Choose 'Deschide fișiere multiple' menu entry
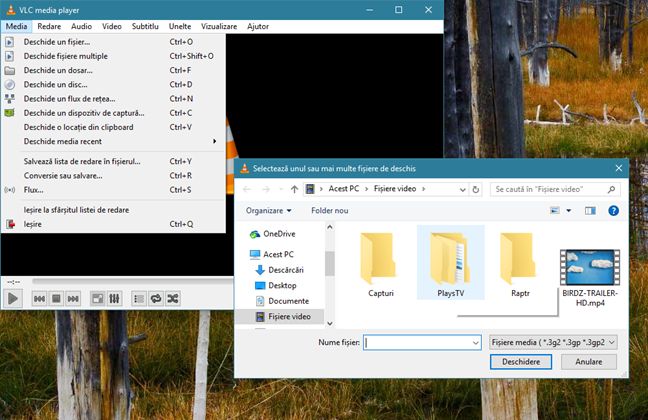 [x=113, y=56]
